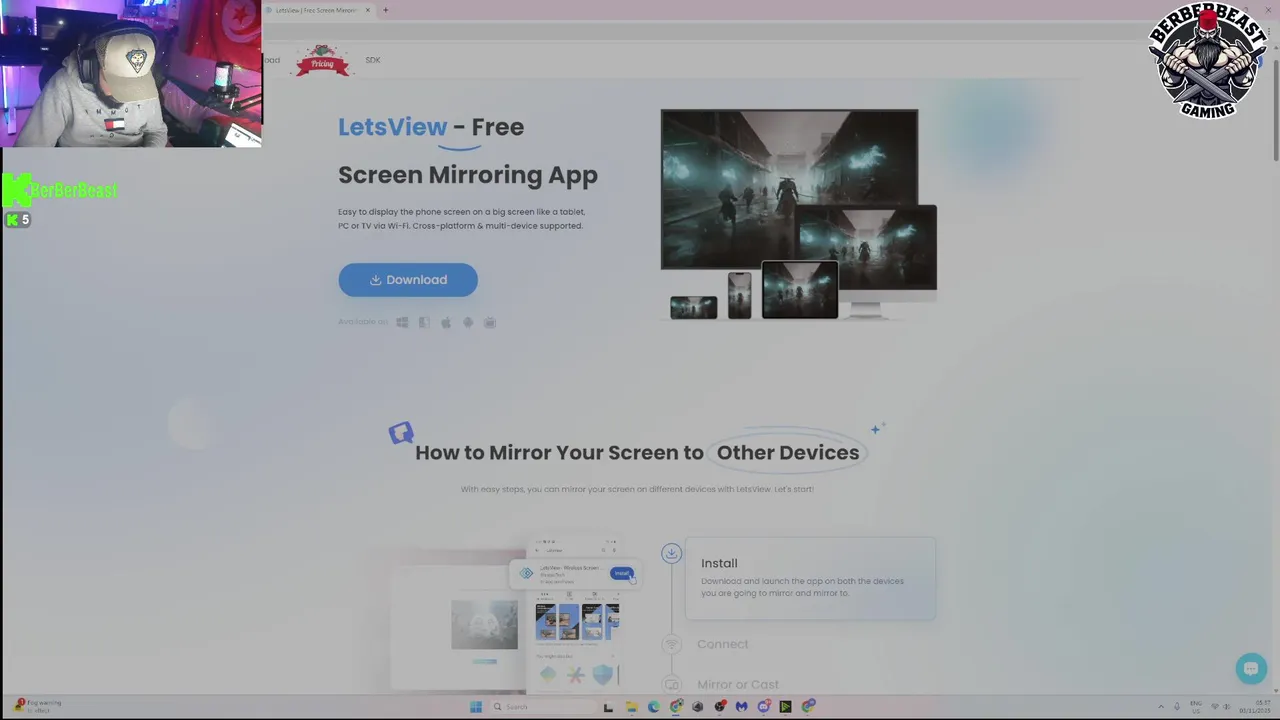Open the Windows Start menu
1280x720 pixels.
point(476,707)
